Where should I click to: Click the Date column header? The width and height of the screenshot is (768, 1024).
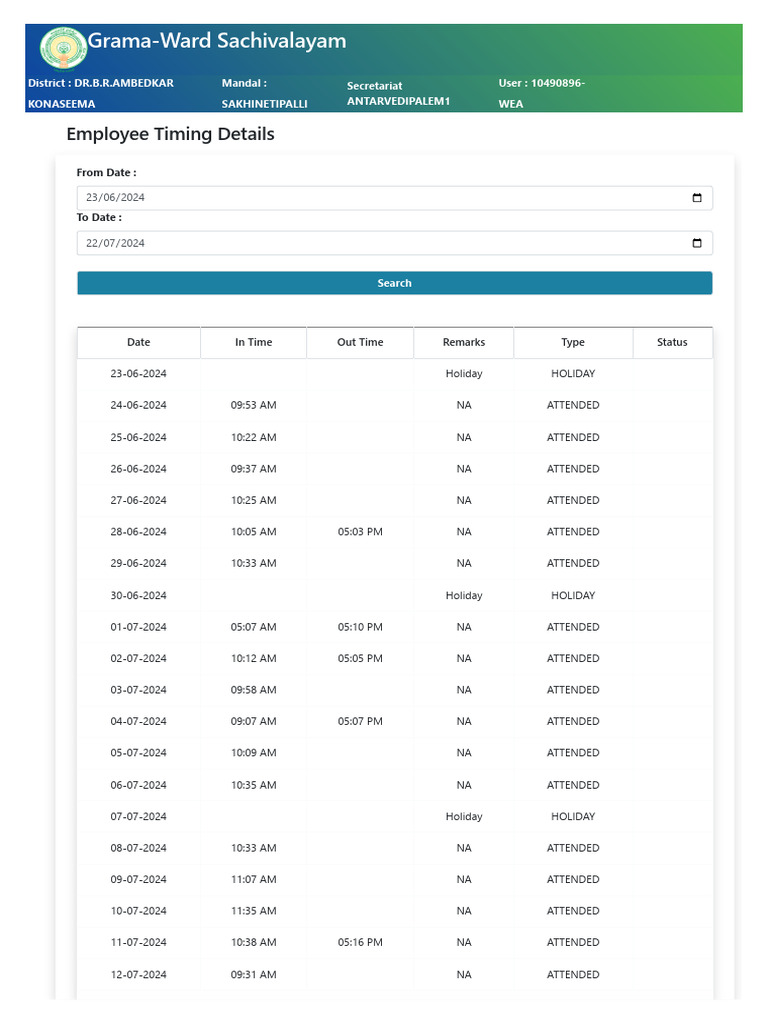[x=138, y=342]
